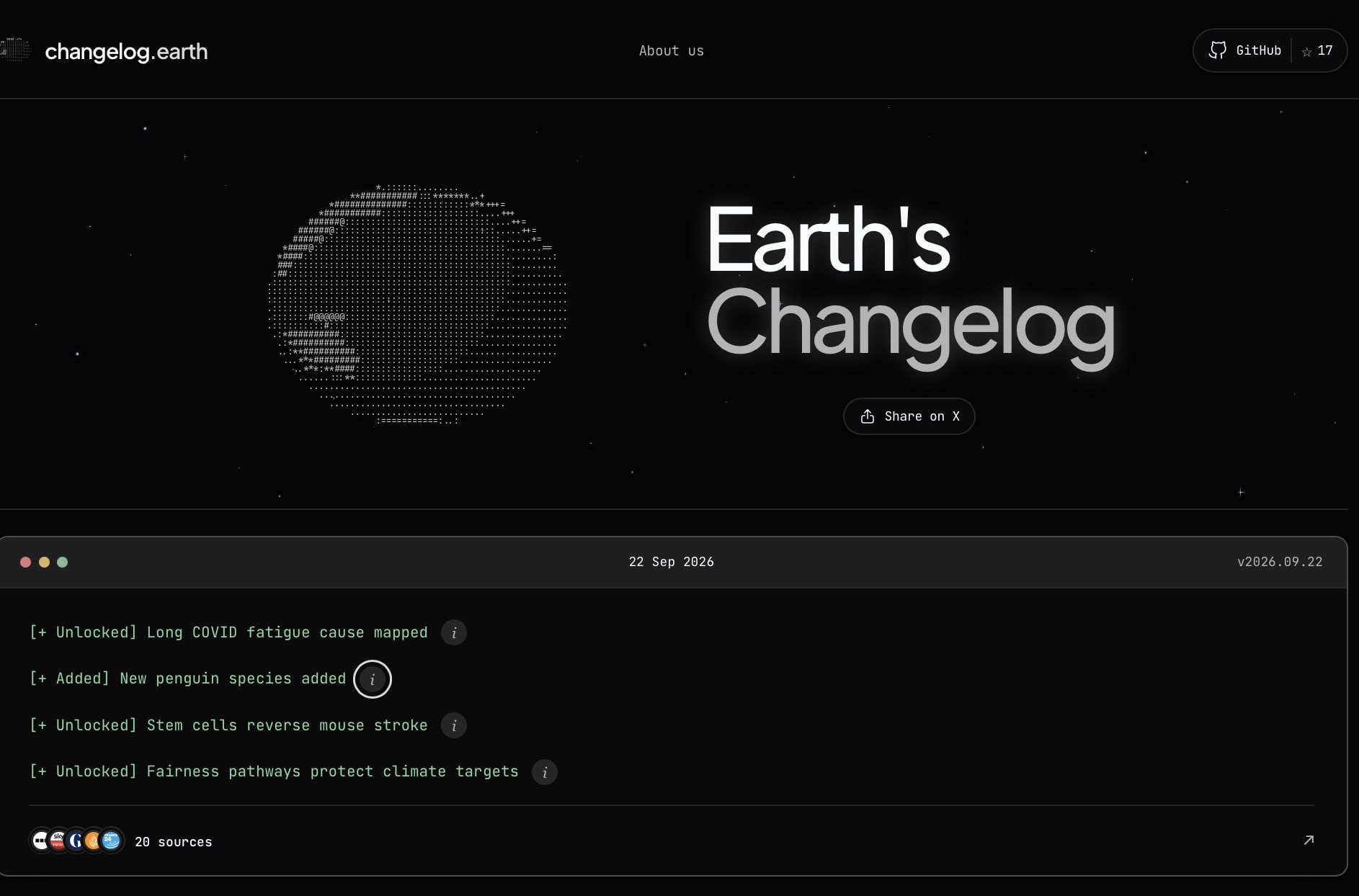The height and width of the screenshot is (896, 1359).
Task: Click the Guardian 'G' source avatar
Action: [76, 841]
